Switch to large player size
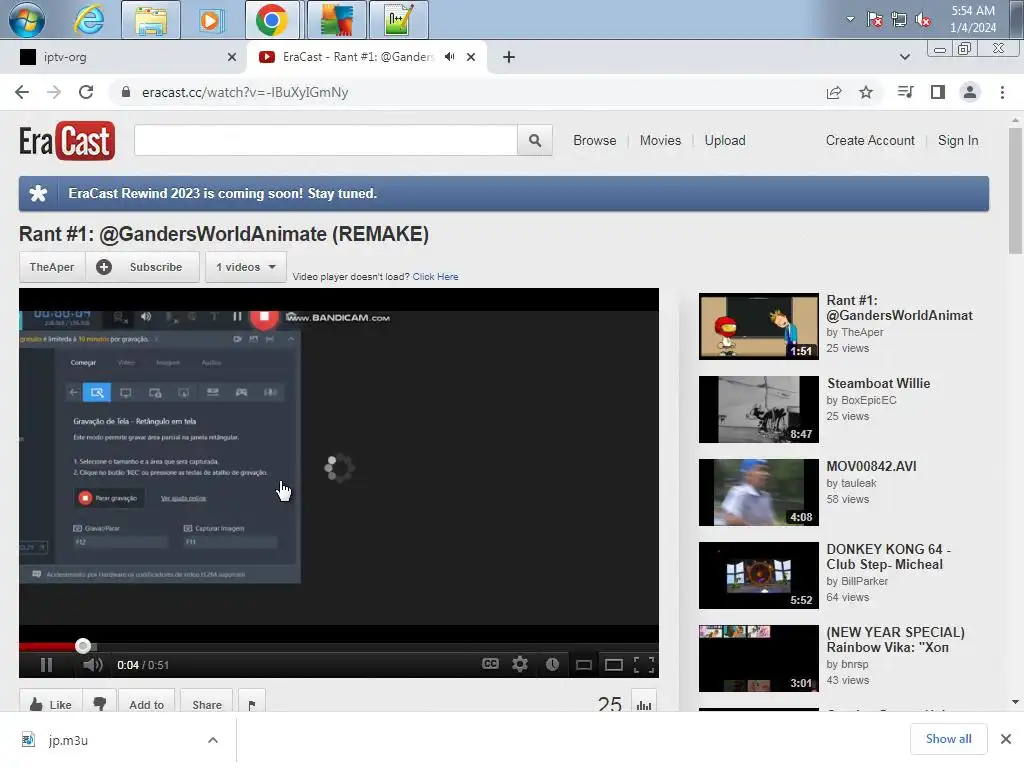Image resolution: width=1024 pixels, height=768 pixels. 614,665
